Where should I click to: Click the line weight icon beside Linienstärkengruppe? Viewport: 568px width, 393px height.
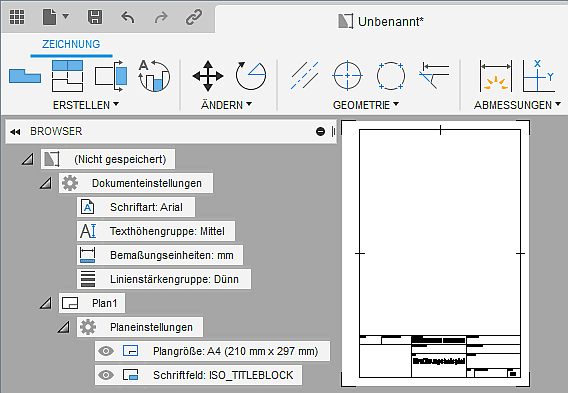(88, 279)
